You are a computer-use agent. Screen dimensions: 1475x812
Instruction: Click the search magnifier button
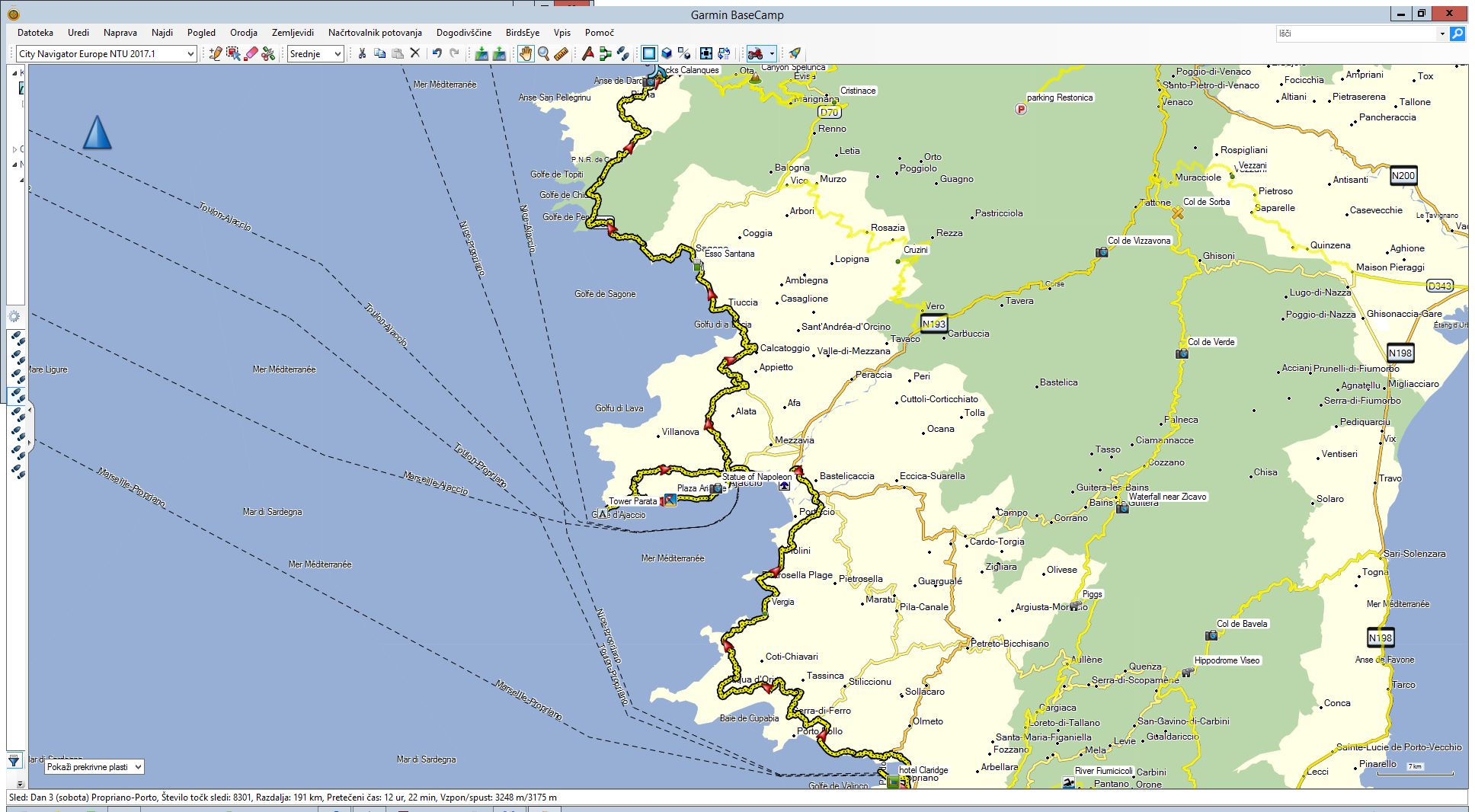(1457, 34)
